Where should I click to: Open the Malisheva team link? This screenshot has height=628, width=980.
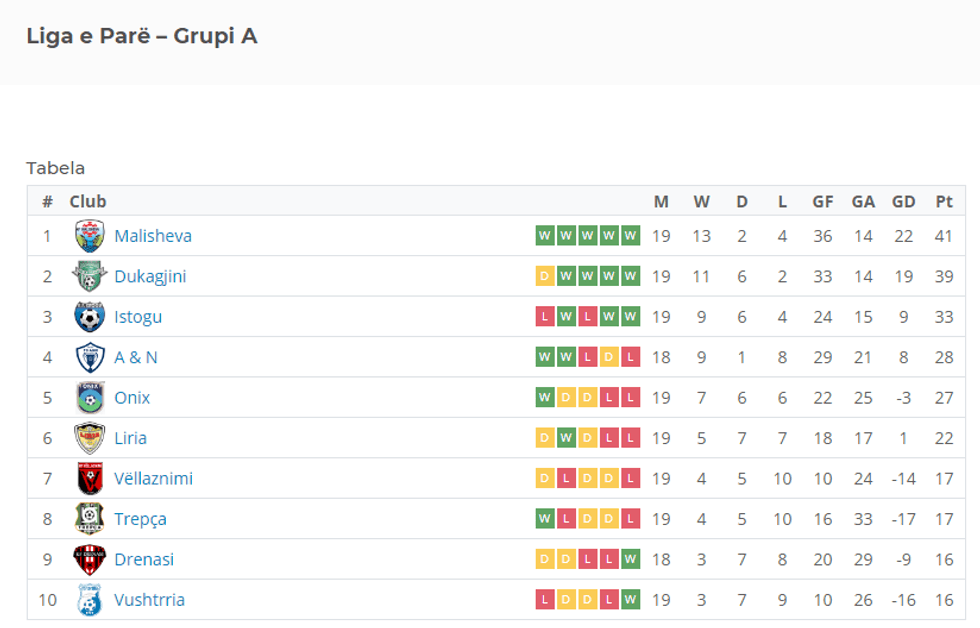[153, 236]
